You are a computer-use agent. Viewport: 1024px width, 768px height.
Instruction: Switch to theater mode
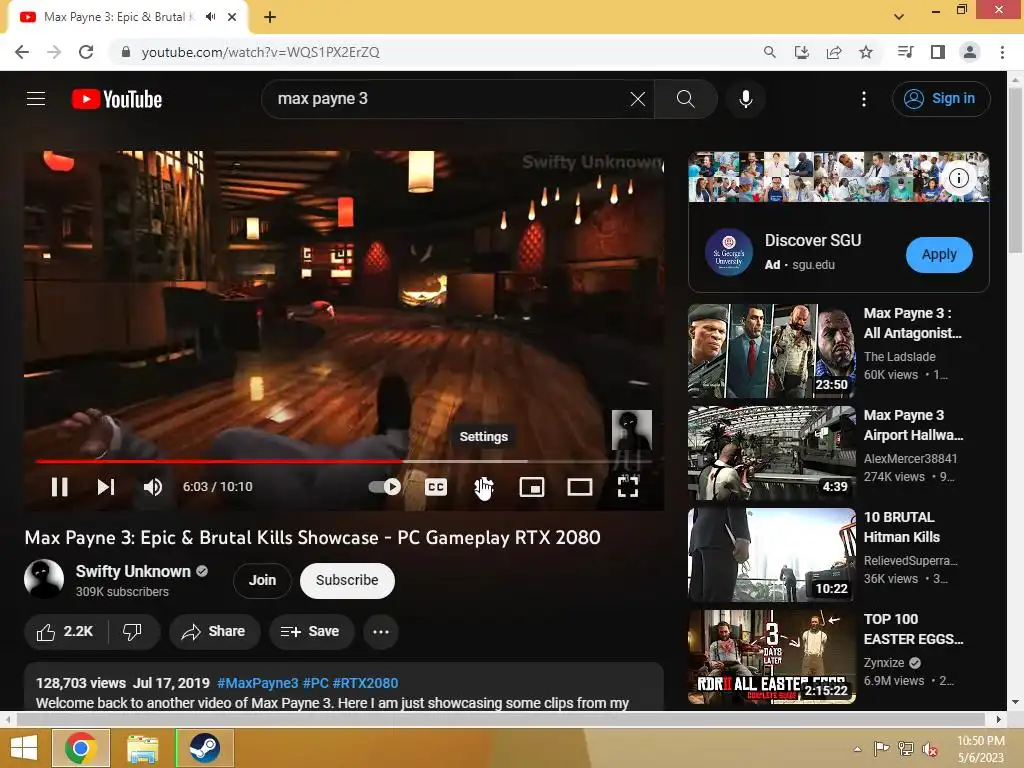[580, 487]
